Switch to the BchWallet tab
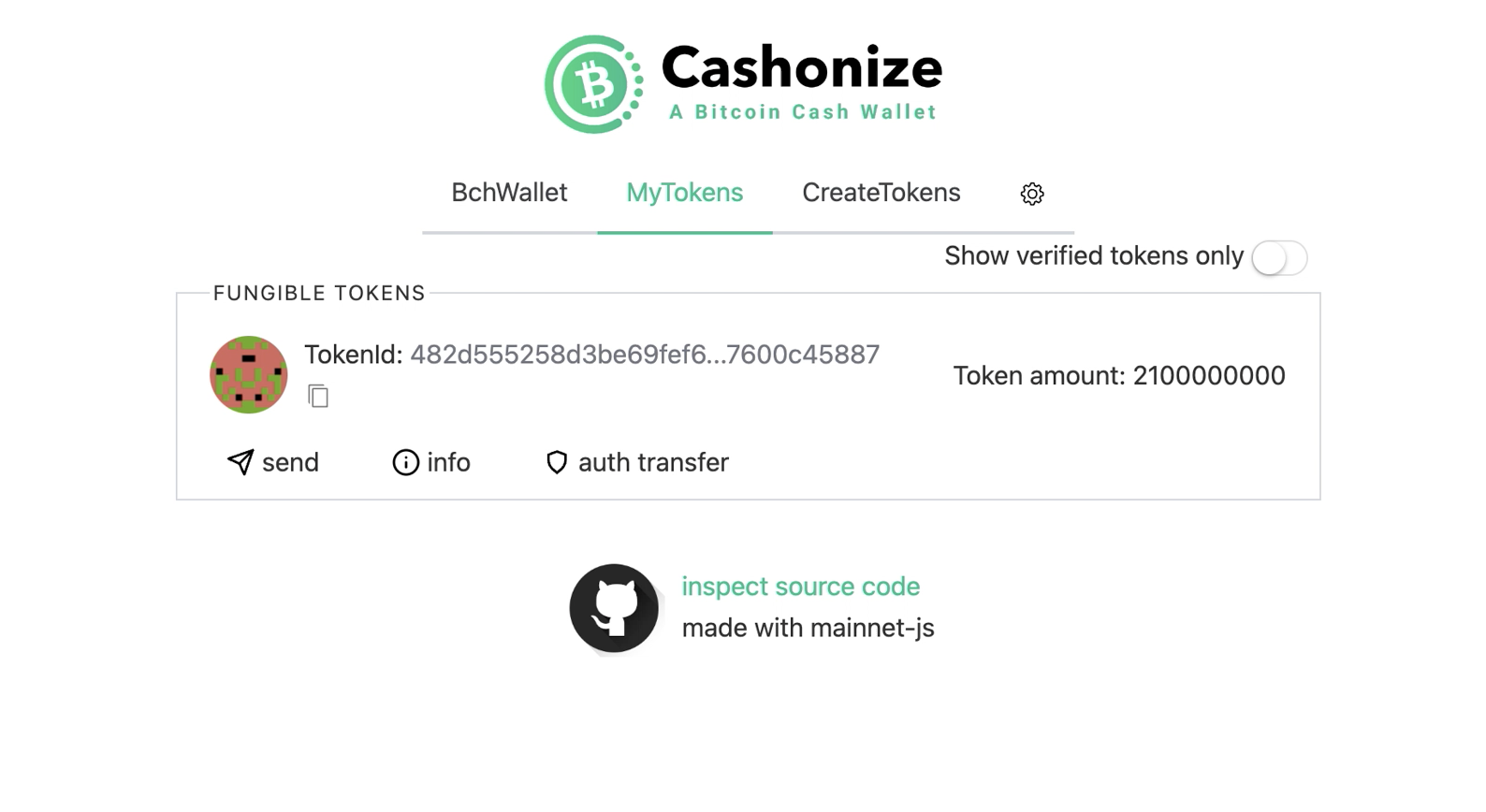This screenshot has height=812, width=1486. point(509,193)
